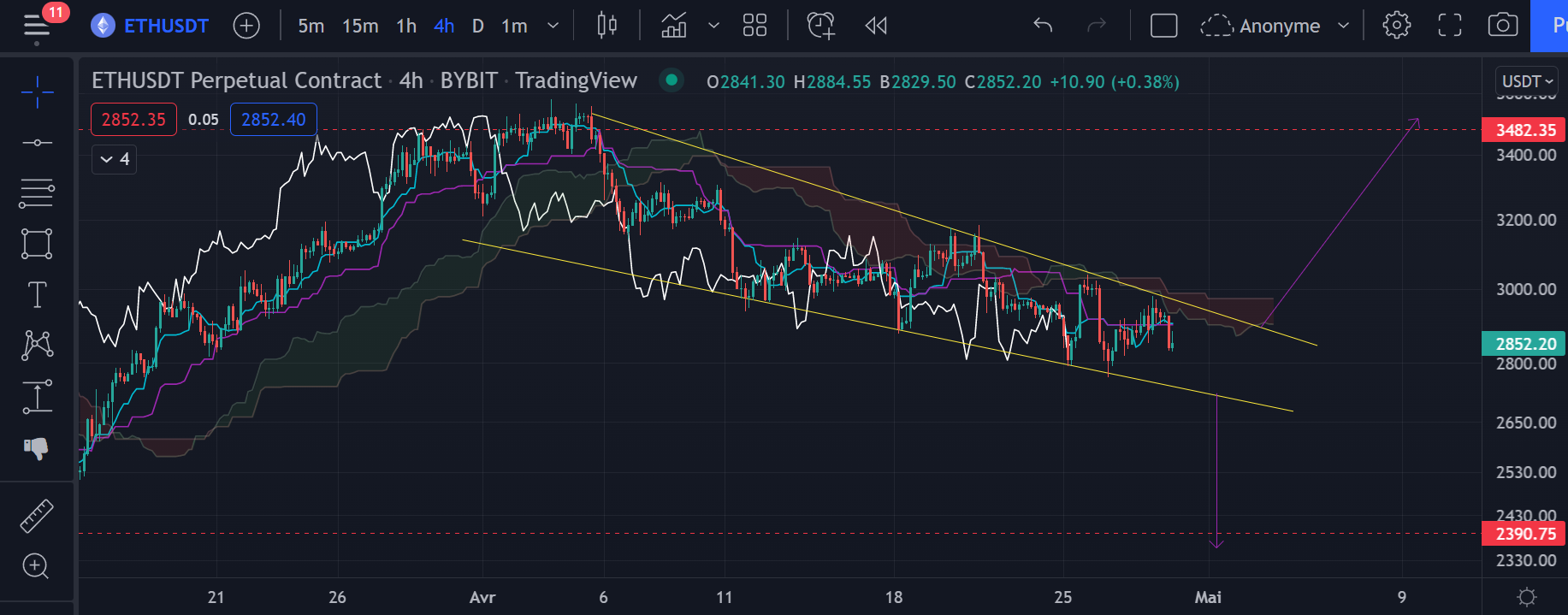
Task: Select the text annotation tool
Action: pos(37,295)
